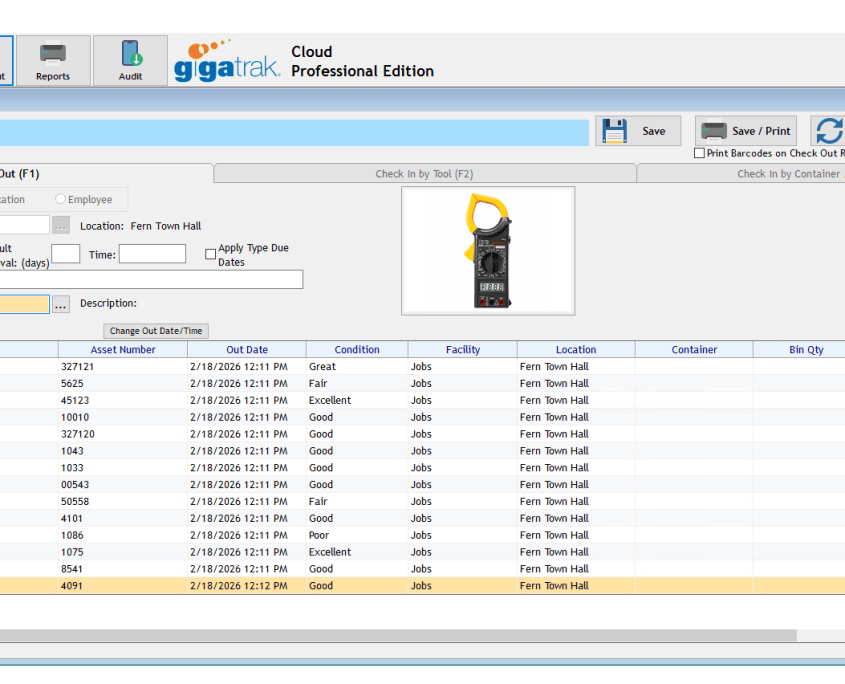The image size is (845, 684).
Task: Click the Save button label
Action: (x=654, y=131)
